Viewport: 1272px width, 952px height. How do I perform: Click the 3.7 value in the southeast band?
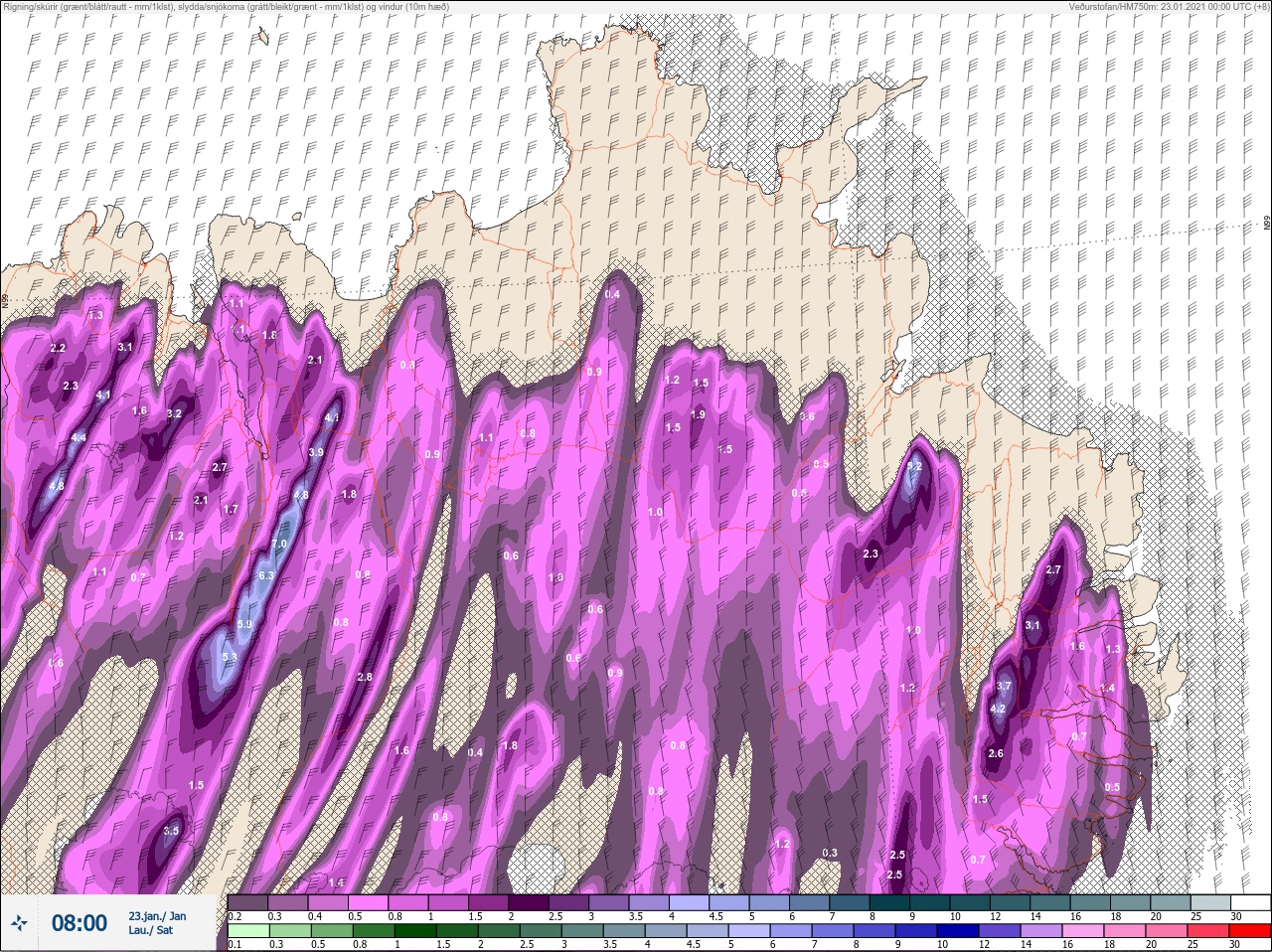[1004, 686]
